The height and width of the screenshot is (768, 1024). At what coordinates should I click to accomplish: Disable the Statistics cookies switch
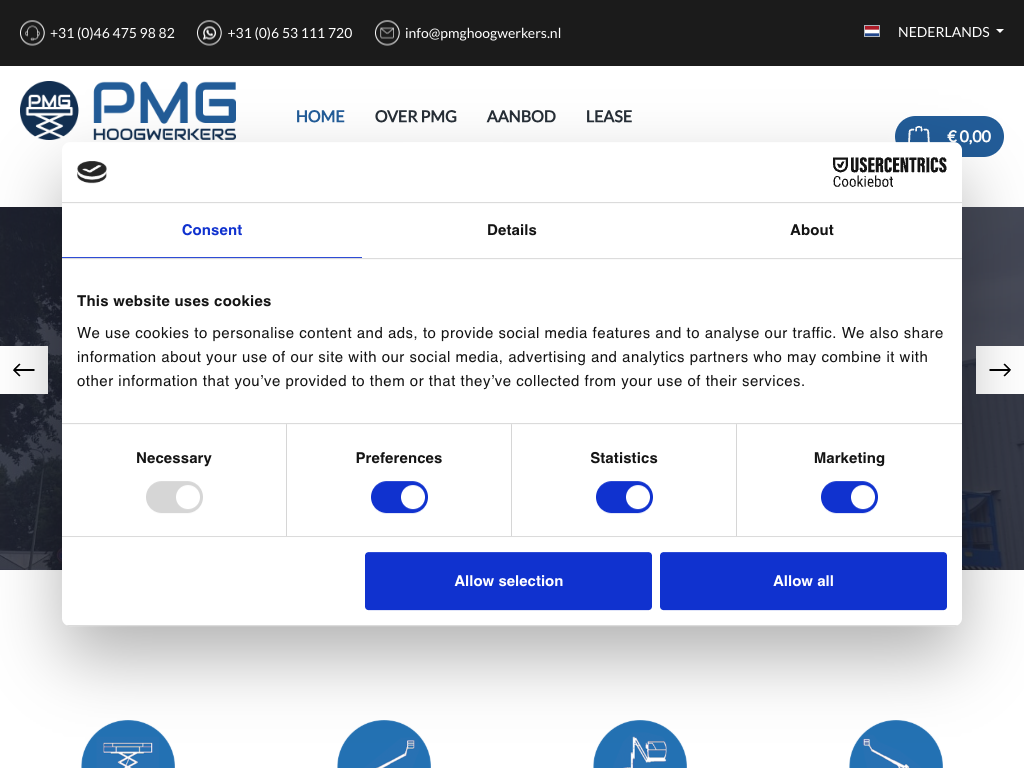(x=624, y=497)
